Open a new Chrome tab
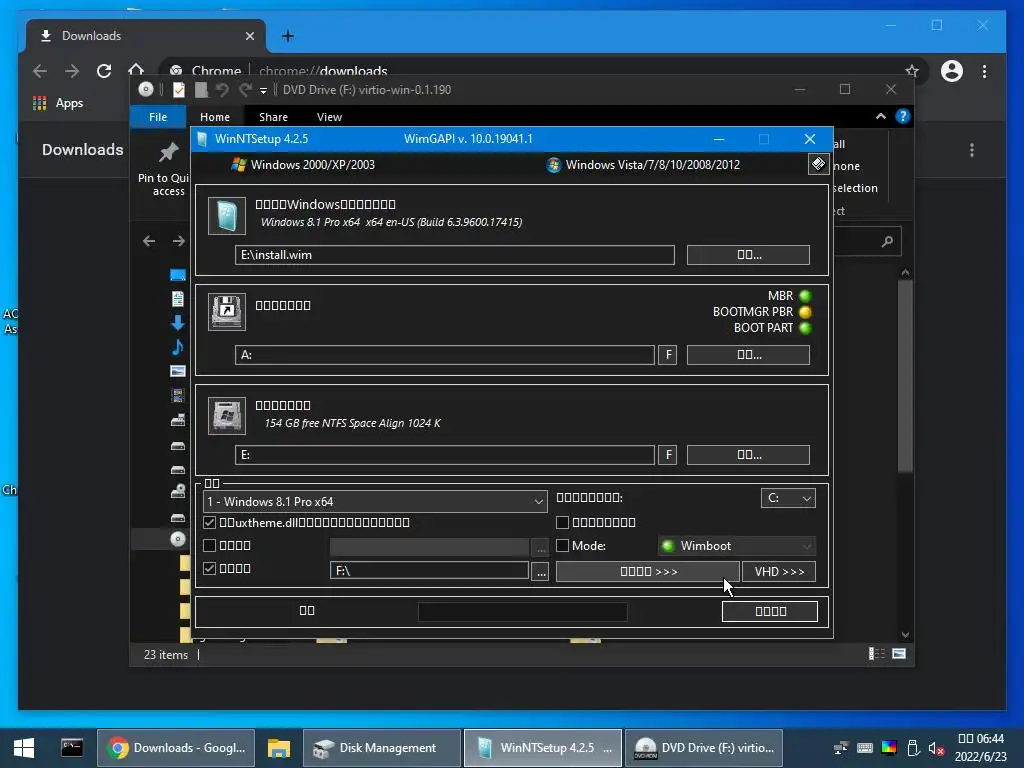This screenshot has width=1024, height=768. click(287, 36)
